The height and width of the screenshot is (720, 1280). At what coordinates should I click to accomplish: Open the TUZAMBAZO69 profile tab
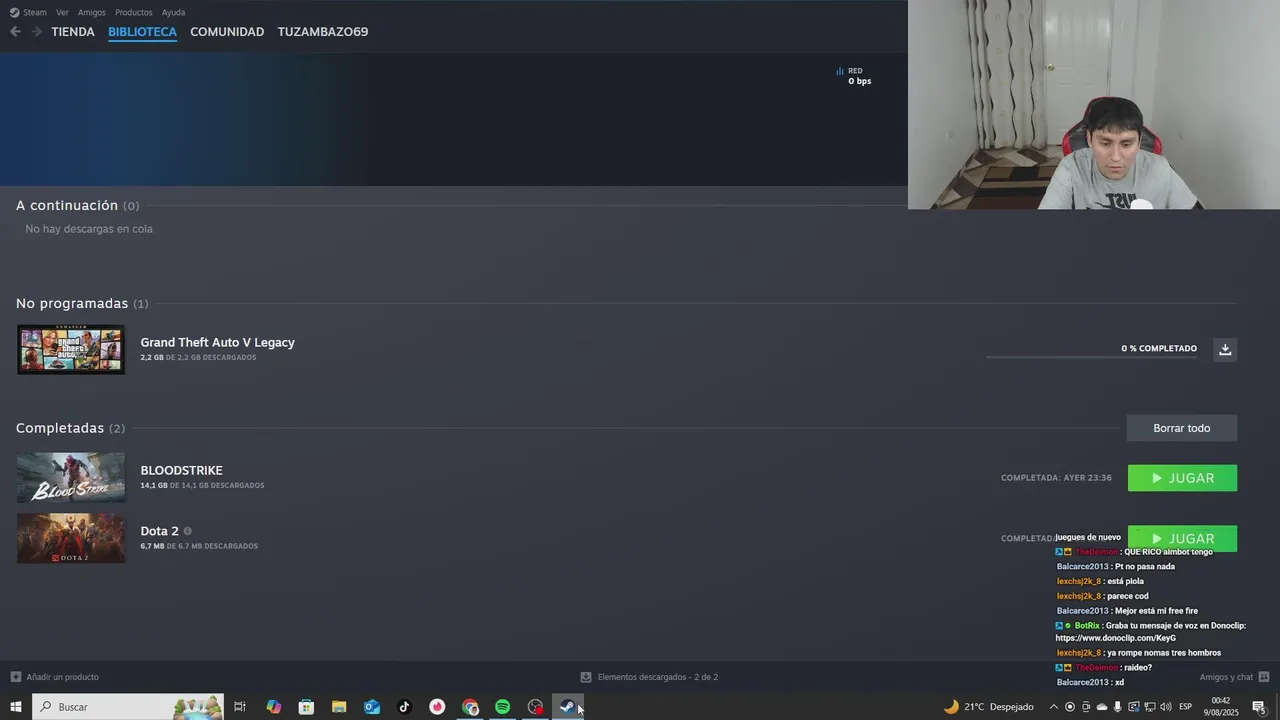323,32
